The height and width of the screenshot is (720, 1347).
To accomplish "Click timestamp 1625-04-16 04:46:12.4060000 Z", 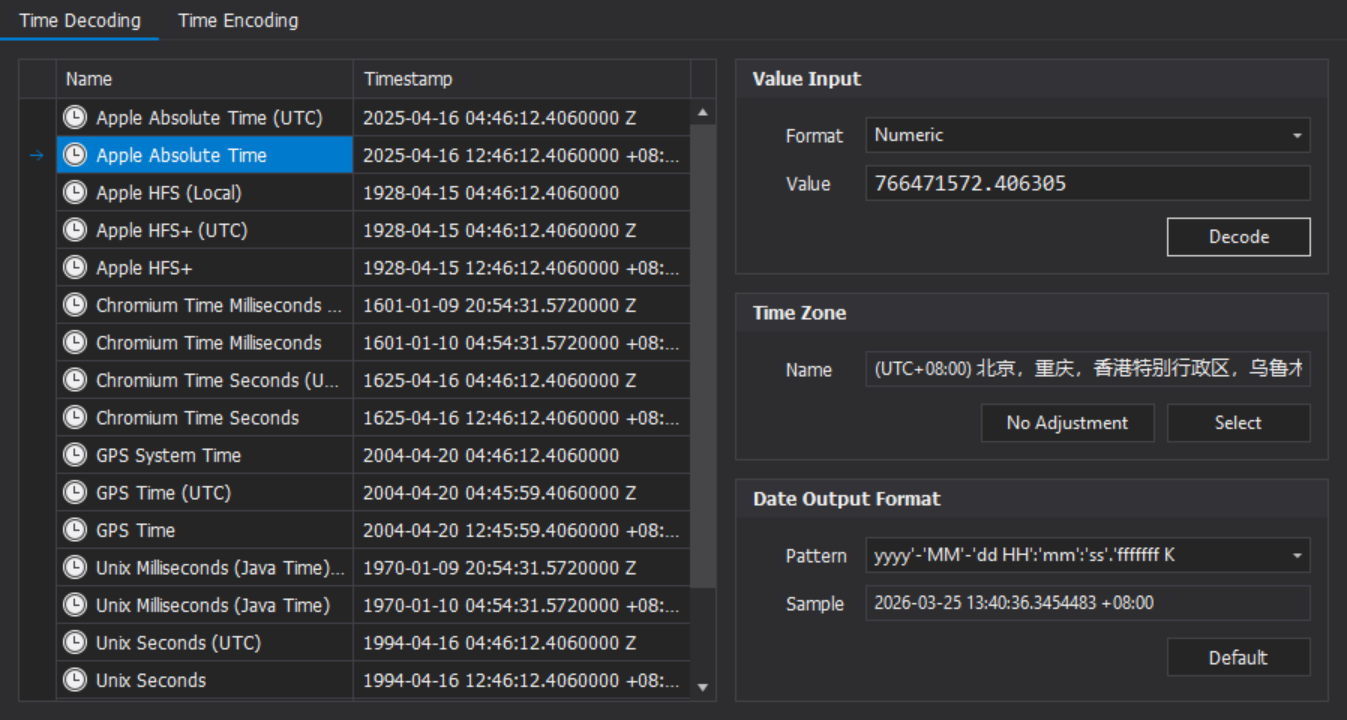I will click(499, 380).
